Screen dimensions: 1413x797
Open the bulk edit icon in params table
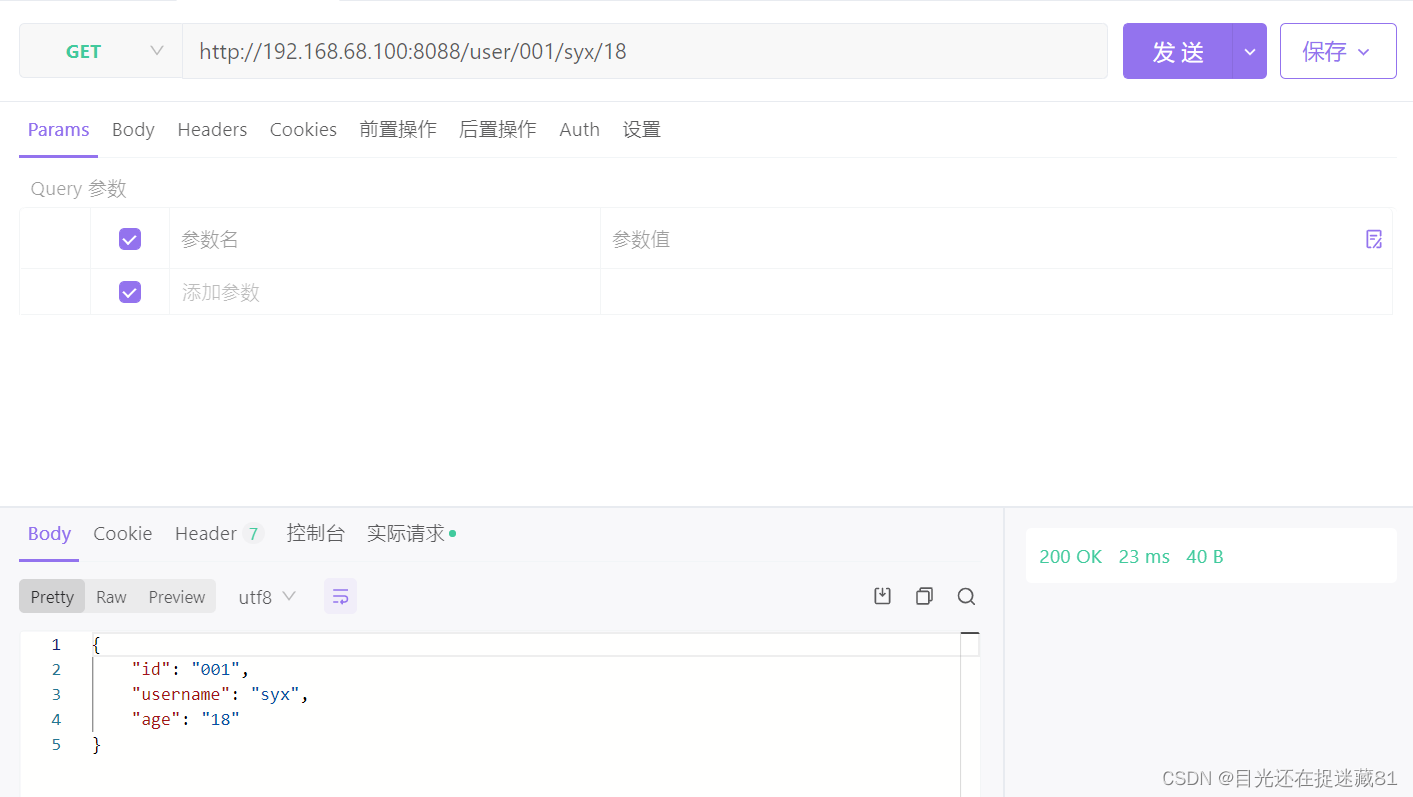1374,239
